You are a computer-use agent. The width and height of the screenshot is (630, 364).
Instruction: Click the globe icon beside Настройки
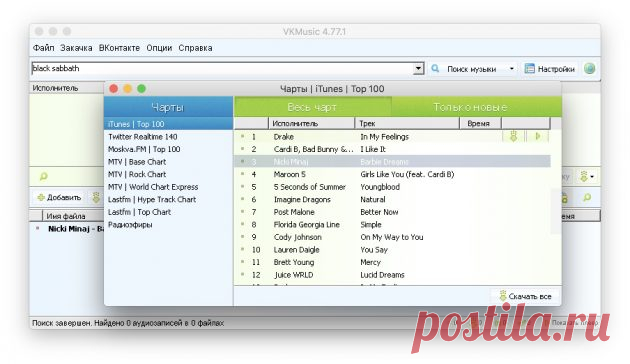click(x=589, y=68)
